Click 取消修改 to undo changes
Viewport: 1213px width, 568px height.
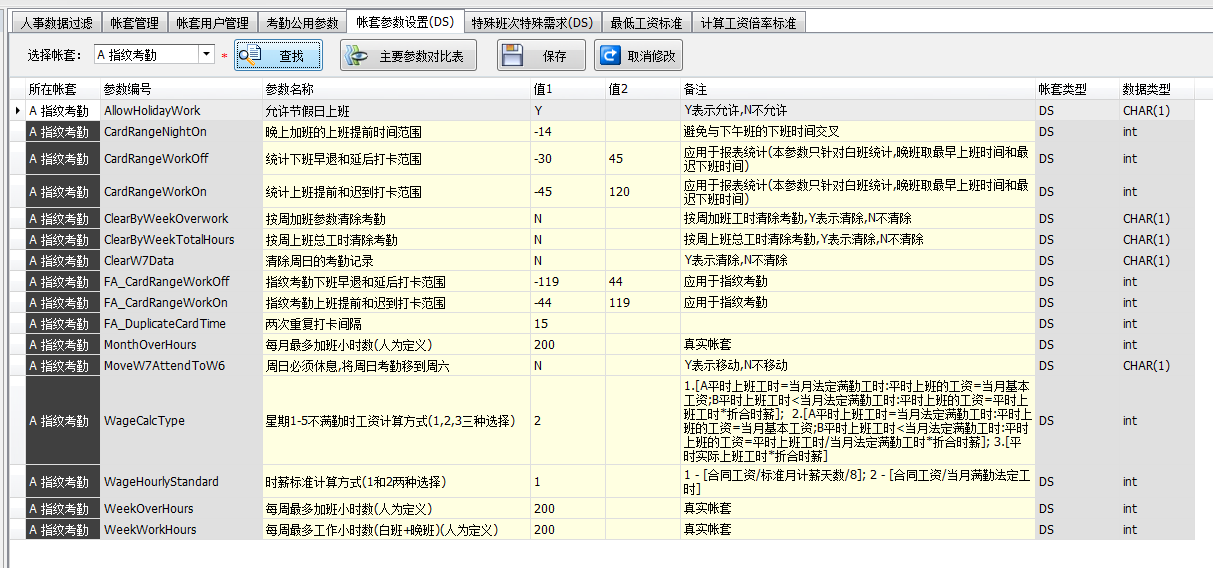point(638,56)
